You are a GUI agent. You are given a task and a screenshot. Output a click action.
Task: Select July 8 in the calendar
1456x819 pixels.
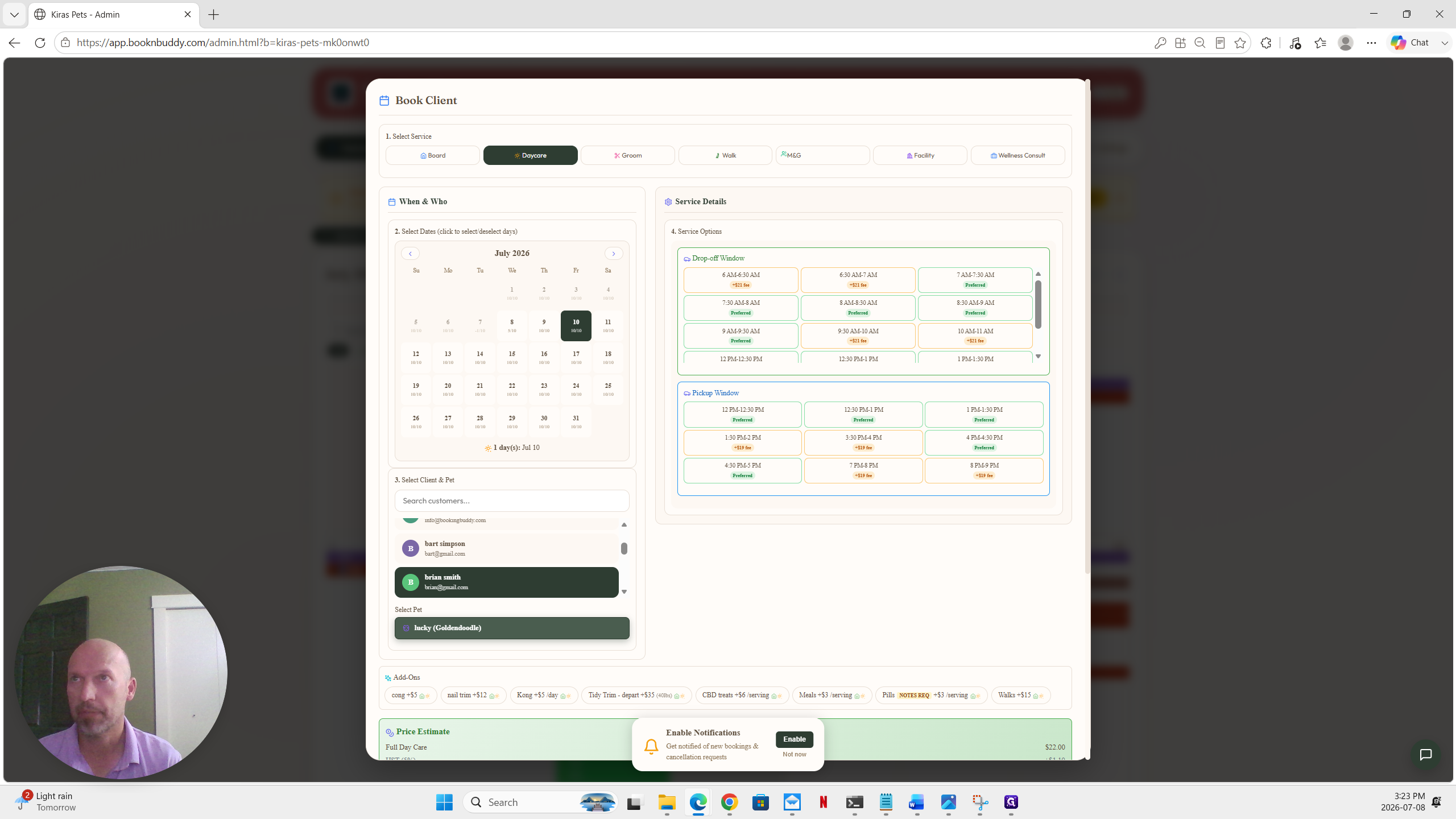[512, 325]
